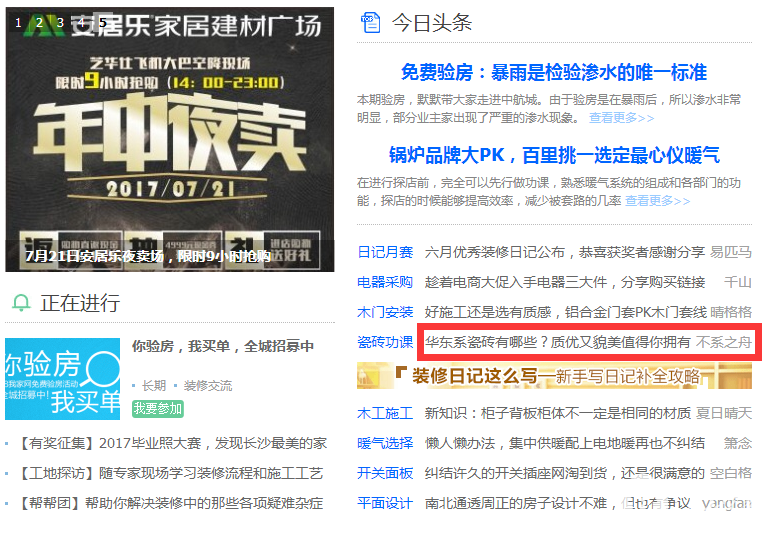Open the 日记月赛 category link
This screenshot has height=534, width=772.
385,252
